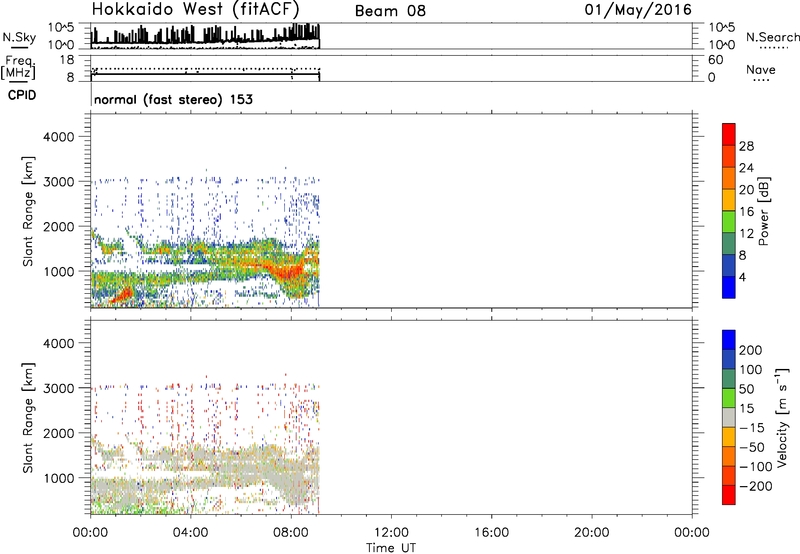
Task: Pick the Power colorbar segment between 4 and 8
Action: [729, 265]
